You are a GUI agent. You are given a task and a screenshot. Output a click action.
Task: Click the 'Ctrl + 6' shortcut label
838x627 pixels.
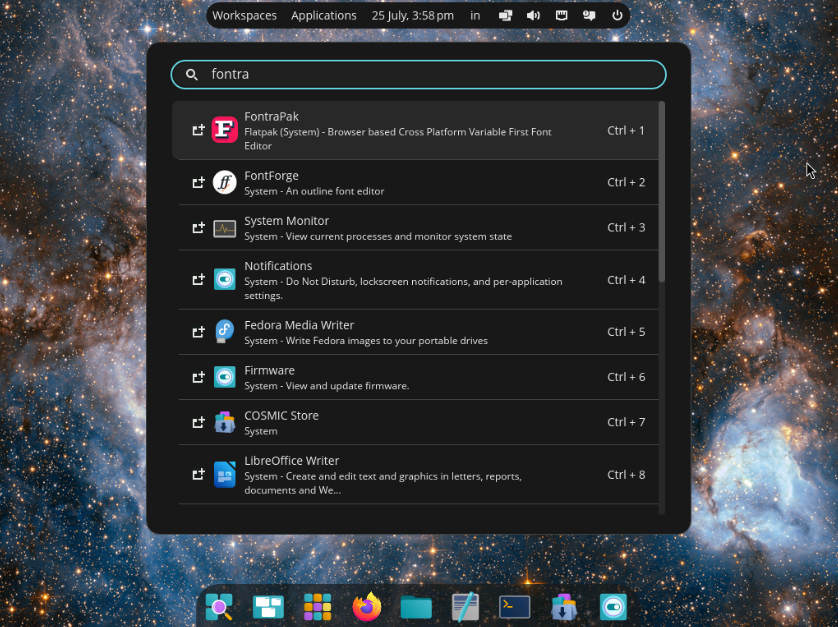[x=626, y=377]
